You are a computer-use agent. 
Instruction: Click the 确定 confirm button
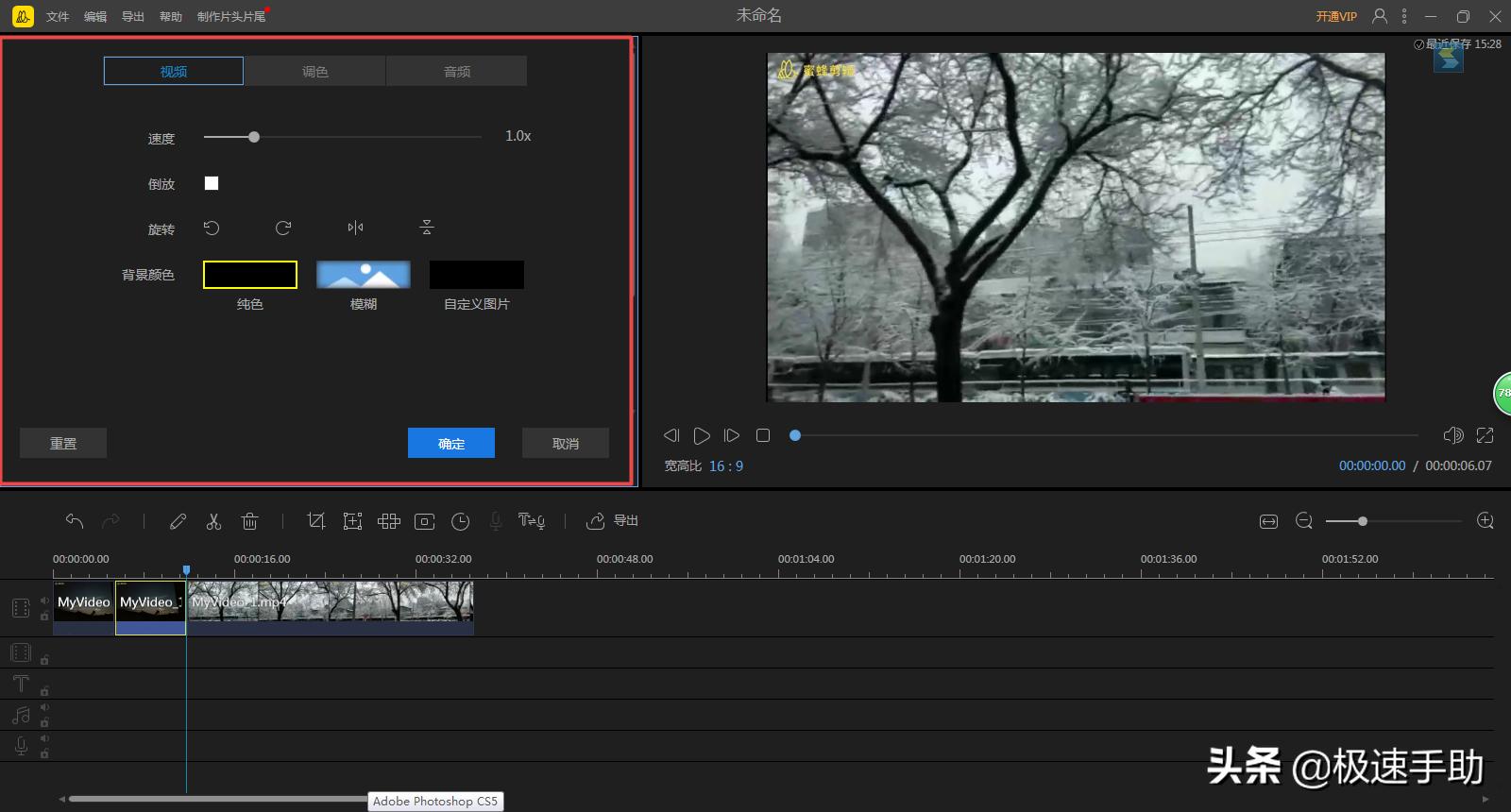451,443
